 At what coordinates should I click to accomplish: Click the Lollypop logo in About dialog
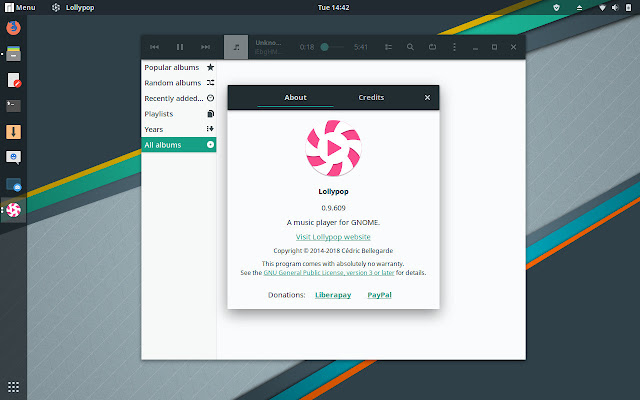click(x=333, y=148)
